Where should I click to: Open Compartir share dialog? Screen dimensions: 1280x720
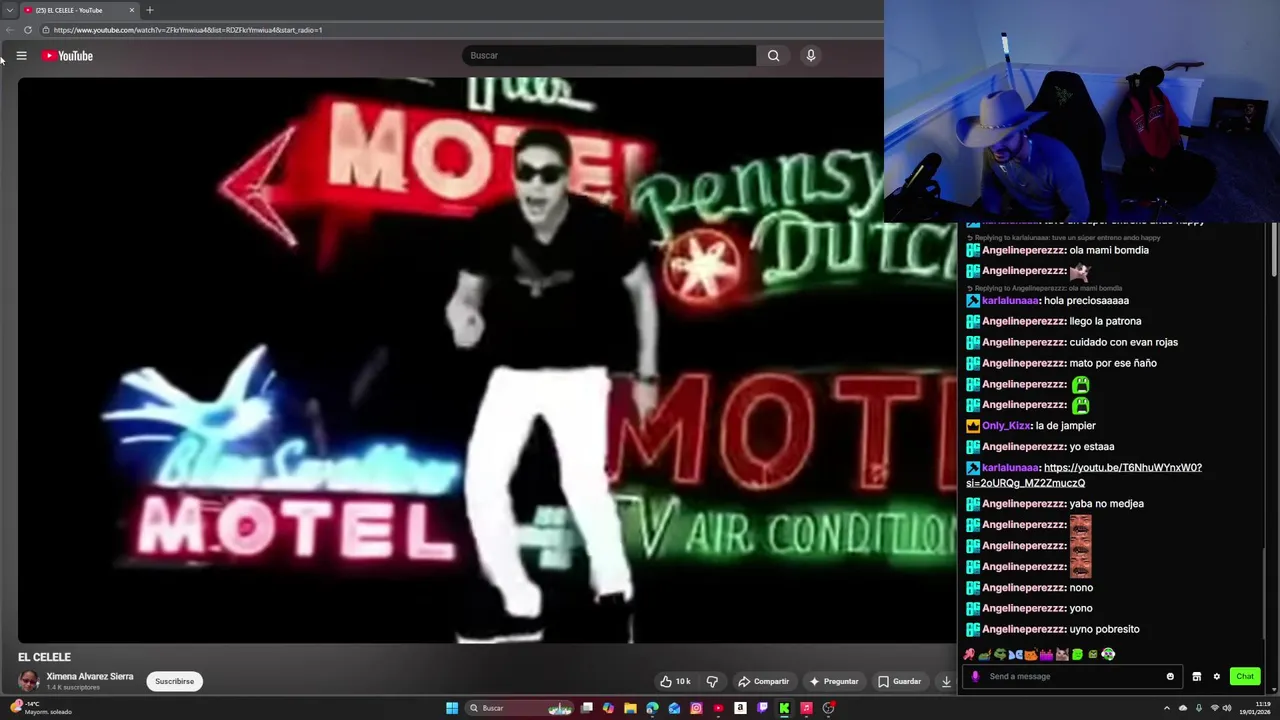point(763,681)
